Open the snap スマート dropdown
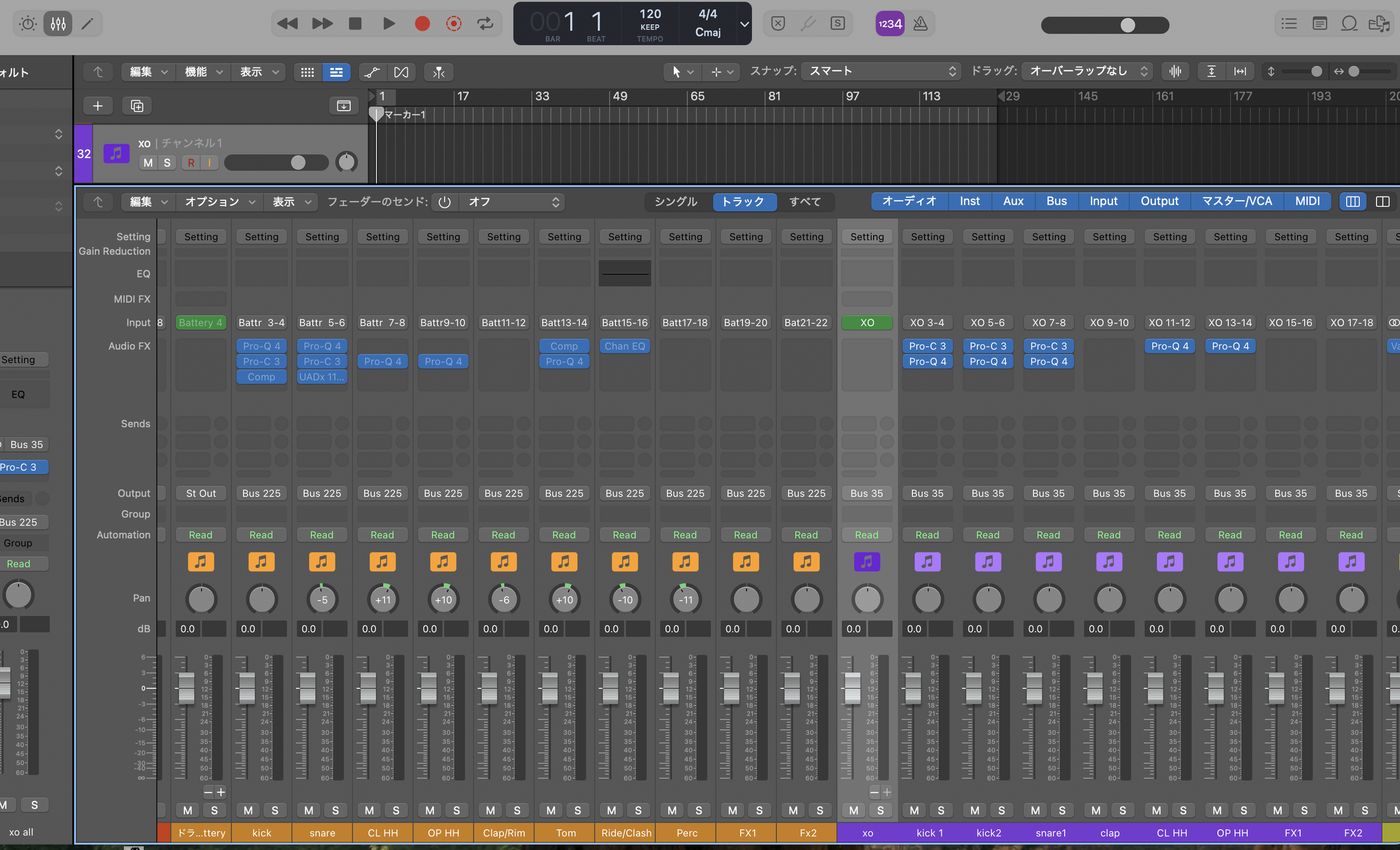Viewport: 1400px width, 850px height. (881, 71)
